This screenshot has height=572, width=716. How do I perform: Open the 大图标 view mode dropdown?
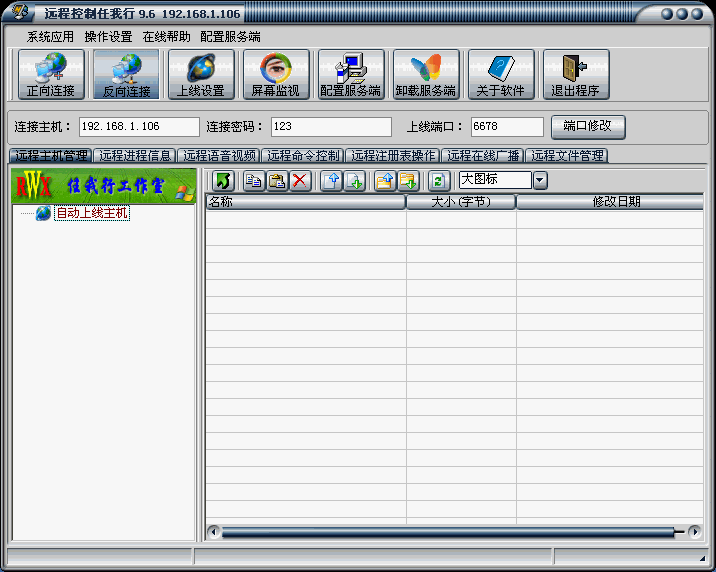tap(540, 180)
